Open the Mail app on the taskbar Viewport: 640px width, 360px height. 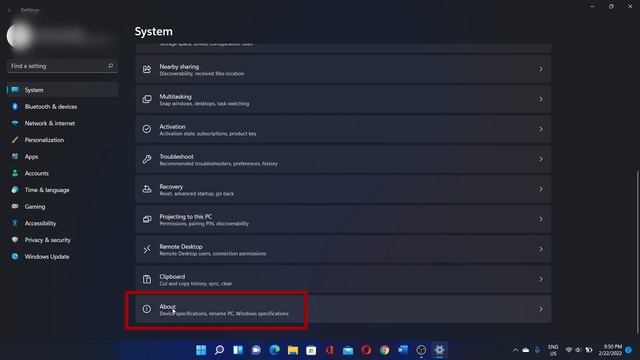coord(348,350)
